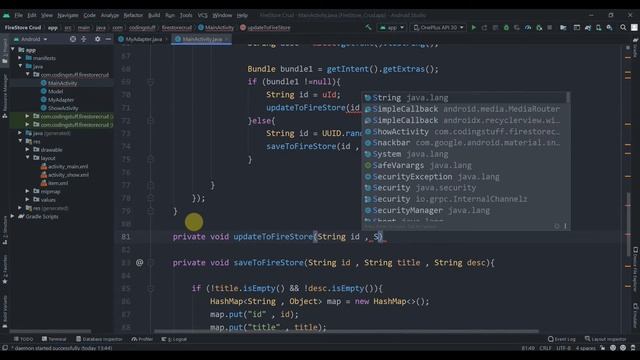Open the AVD Manager device icon

[x=598, y=27]
